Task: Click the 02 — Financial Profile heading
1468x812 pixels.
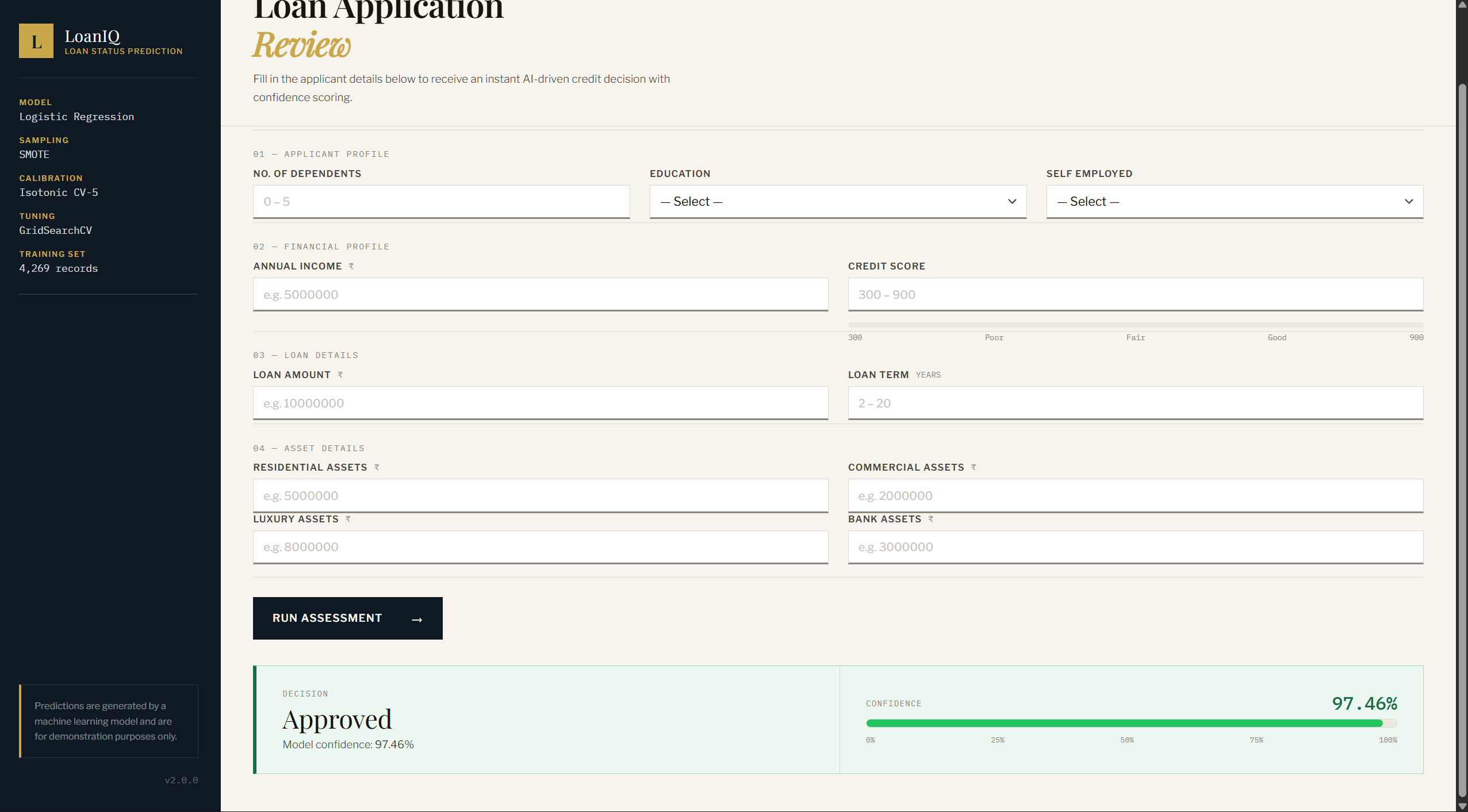Action: (x=321, y=247)
